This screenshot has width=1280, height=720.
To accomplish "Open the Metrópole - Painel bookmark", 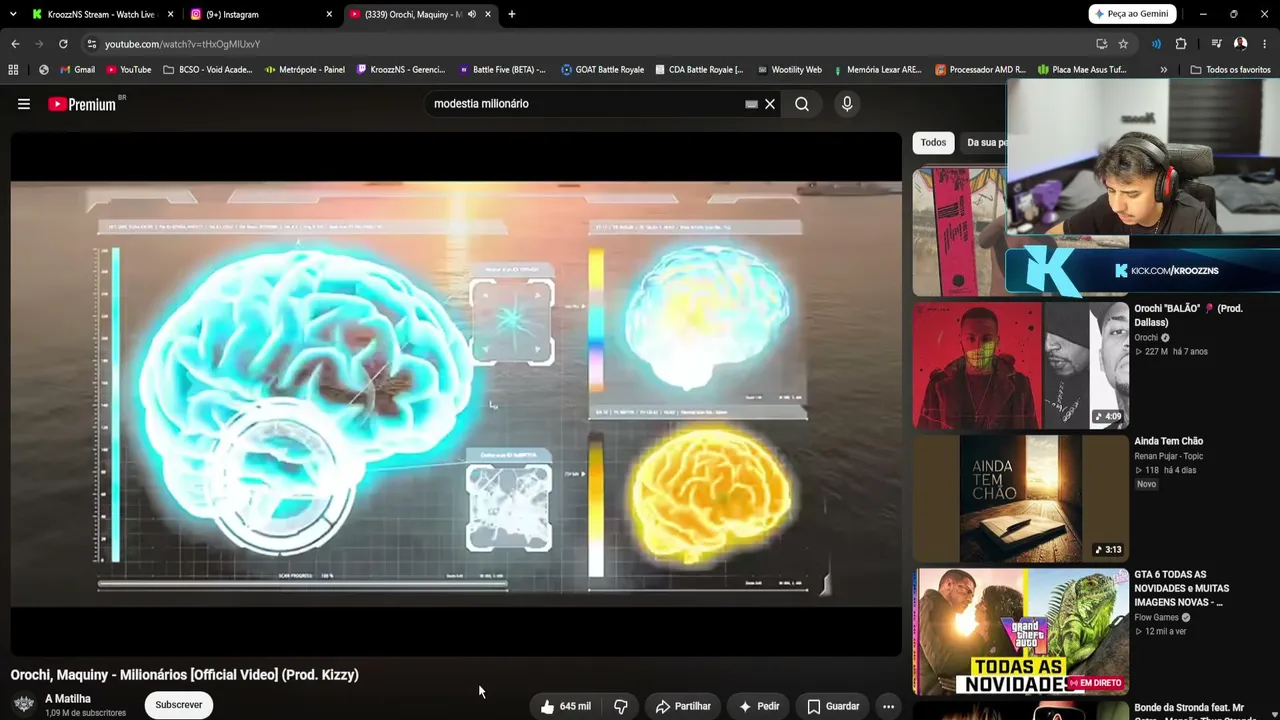I will pos(304,70).
